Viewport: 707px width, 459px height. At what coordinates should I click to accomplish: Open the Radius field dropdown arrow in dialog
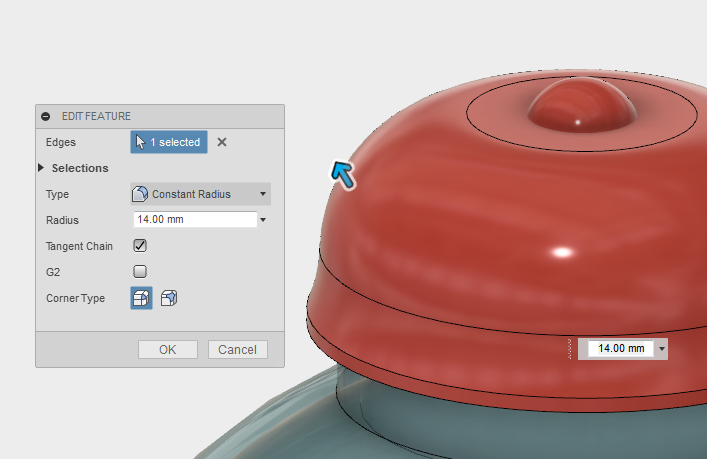coord(263,220)
